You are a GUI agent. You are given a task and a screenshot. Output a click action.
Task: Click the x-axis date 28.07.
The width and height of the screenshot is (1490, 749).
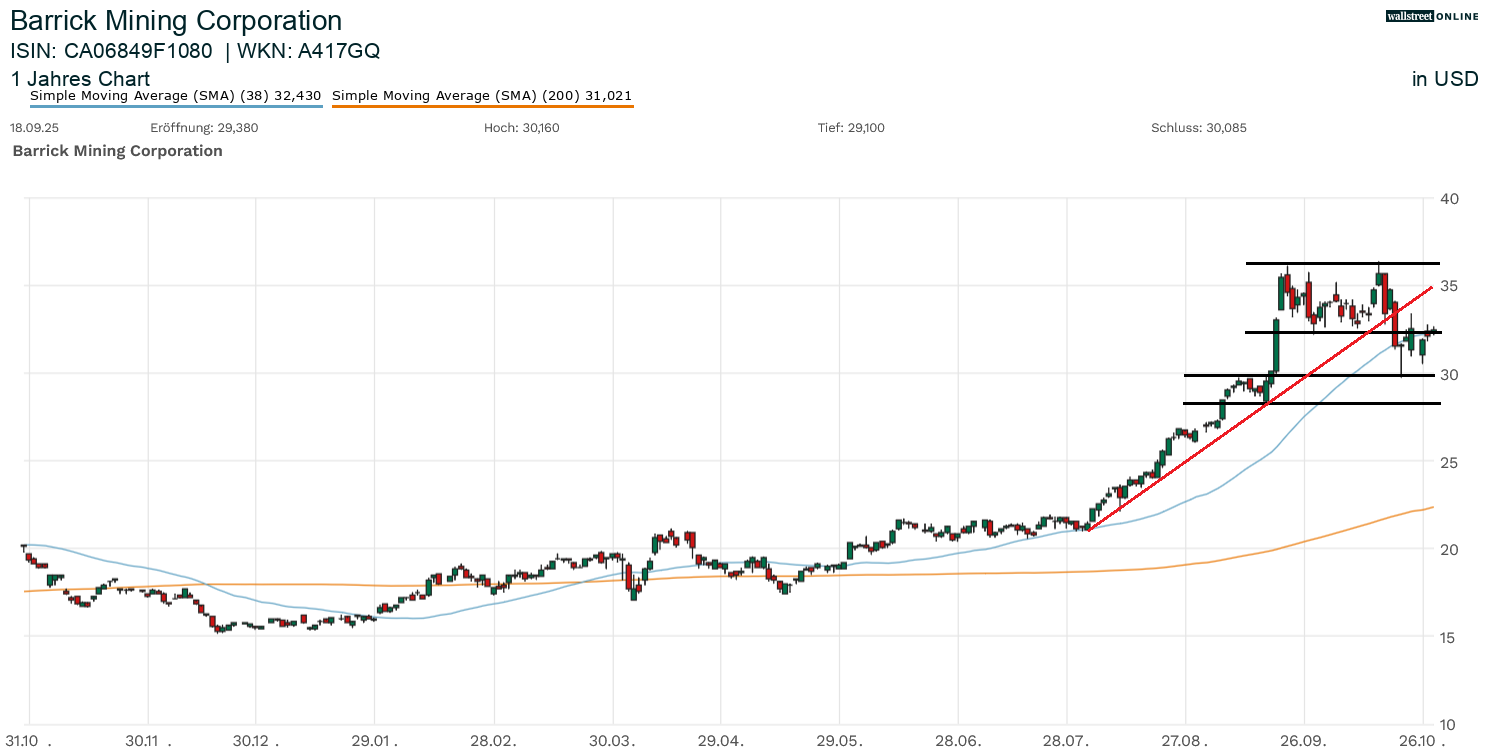[x=1067, y=741]
